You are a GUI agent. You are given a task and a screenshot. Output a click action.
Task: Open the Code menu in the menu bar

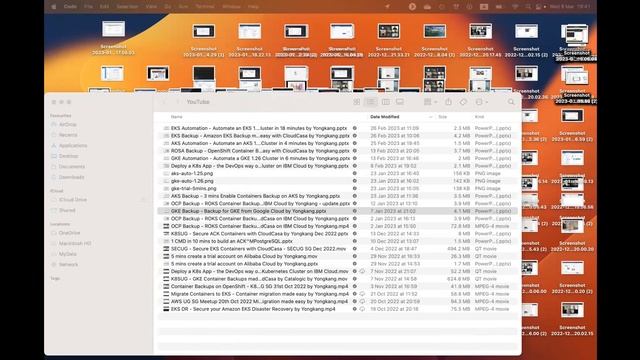pos(70,7)
